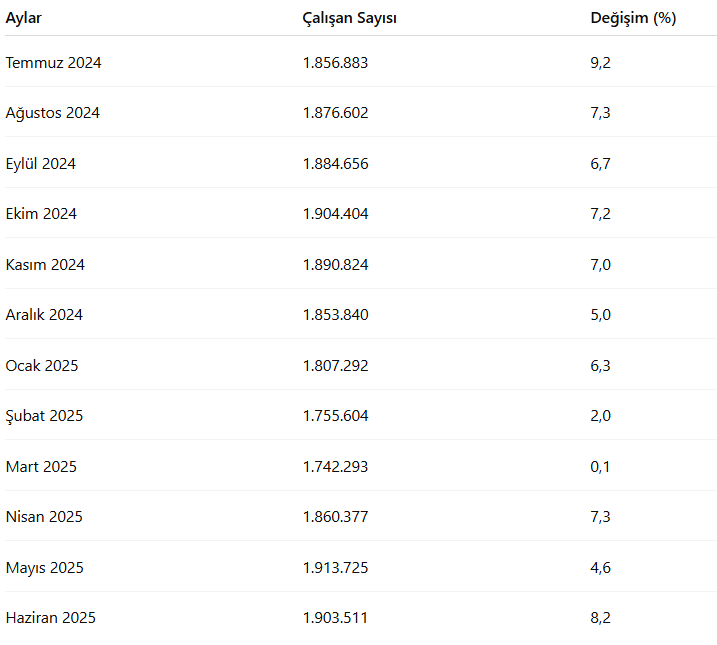Viewport: 717px width, 645px height.
Task: Click the Şubat 2025 month cell
Action: [44, 416]
